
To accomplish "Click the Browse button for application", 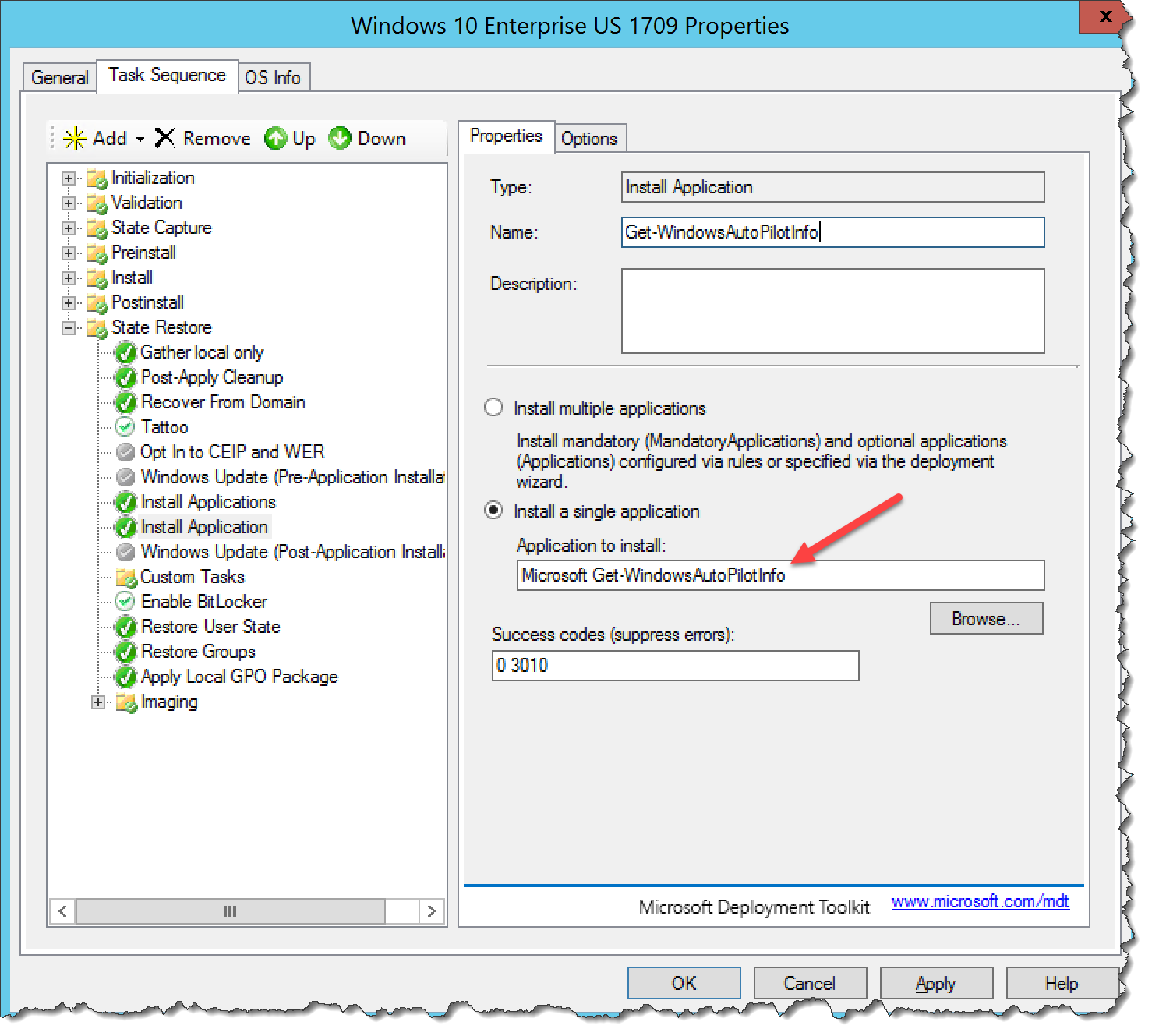I will [985, 618].
